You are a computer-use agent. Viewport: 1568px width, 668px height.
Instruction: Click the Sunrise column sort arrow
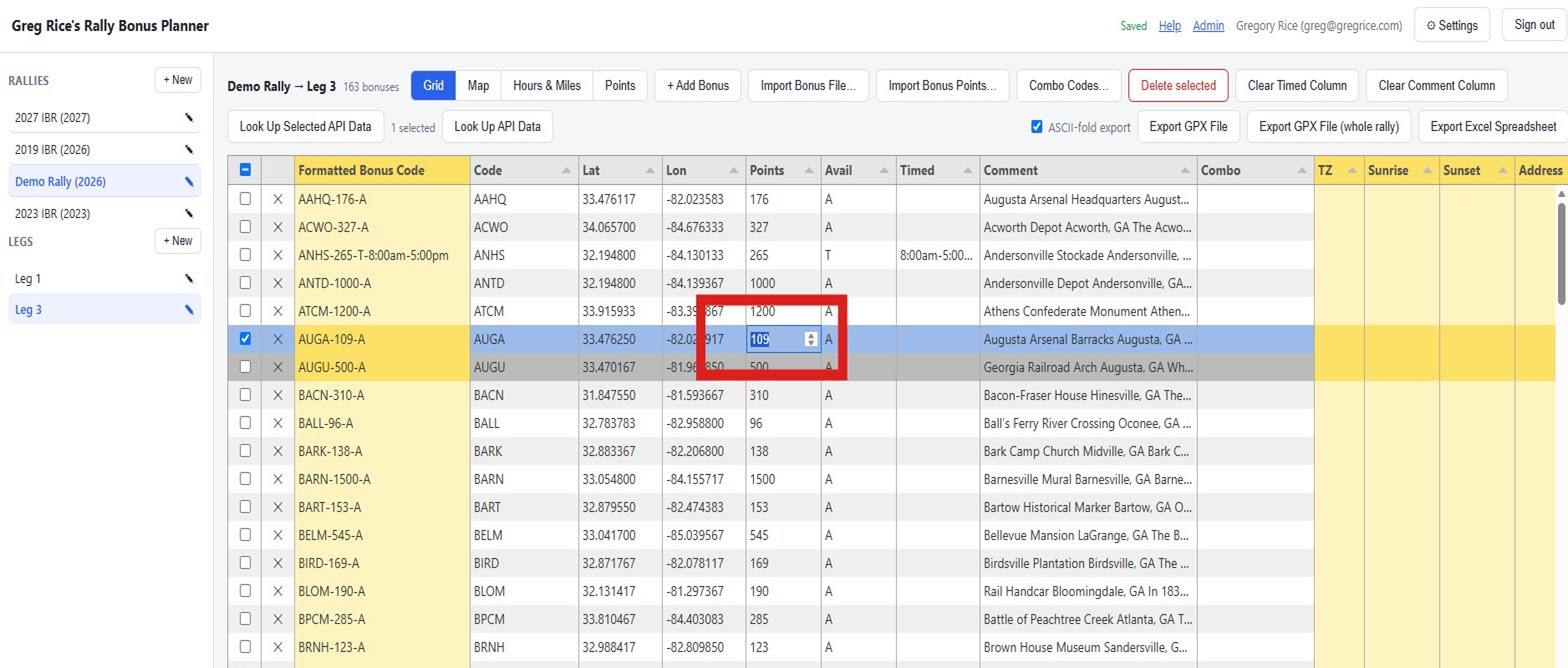tap(1427, 171)
